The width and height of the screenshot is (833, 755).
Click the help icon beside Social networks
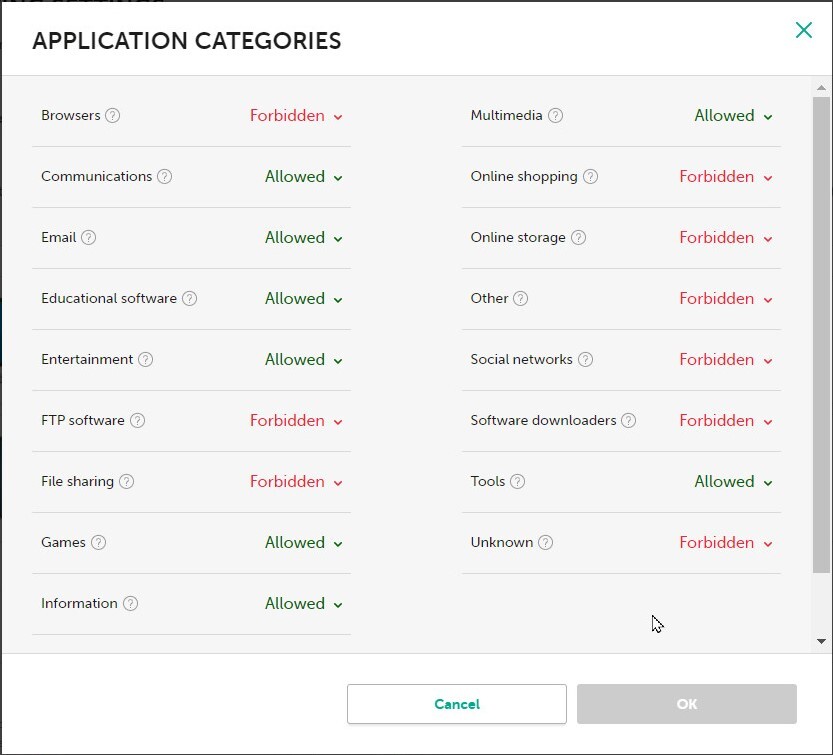coord(586,360)
